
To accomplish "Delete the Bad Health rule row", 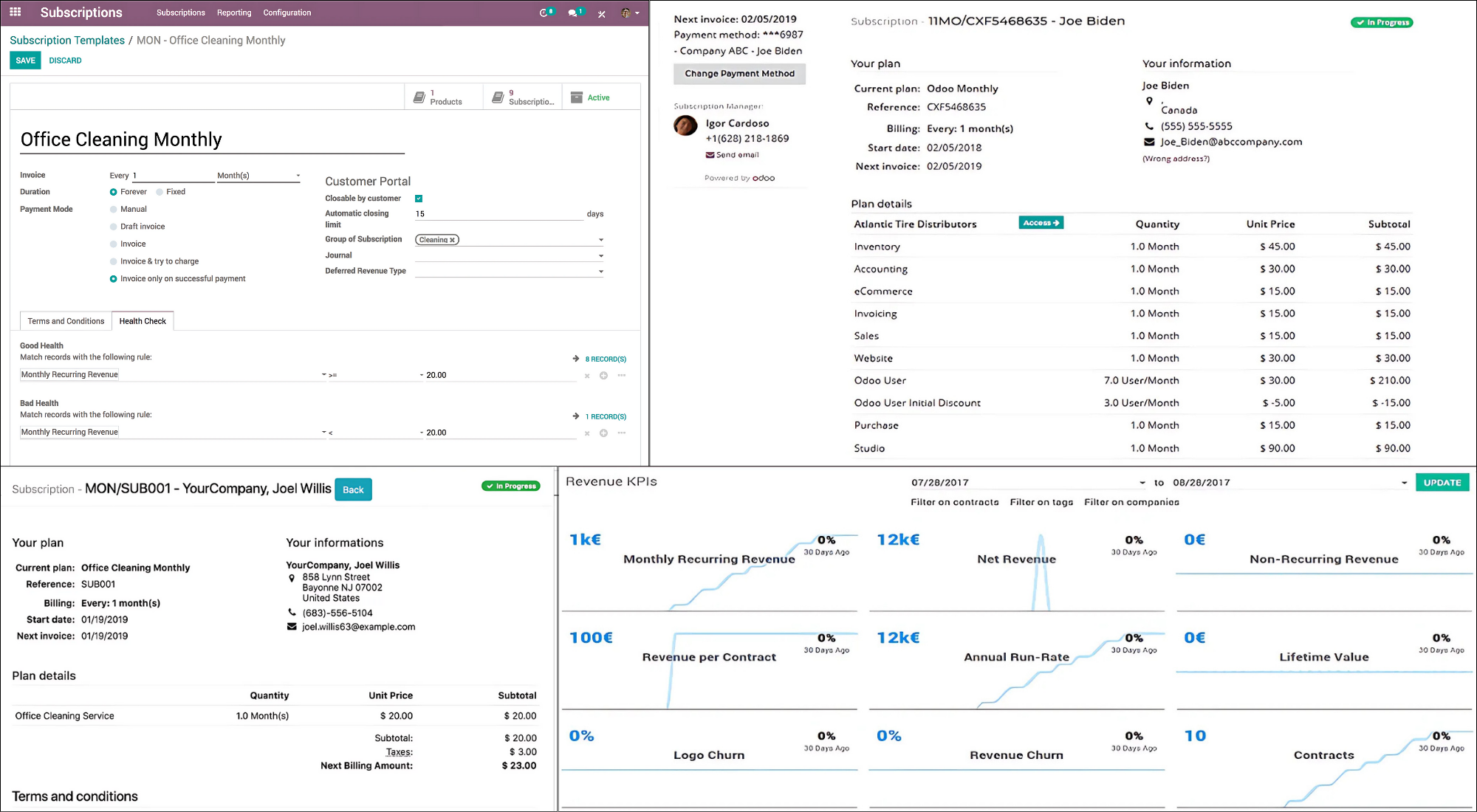I will pos(587,433).
